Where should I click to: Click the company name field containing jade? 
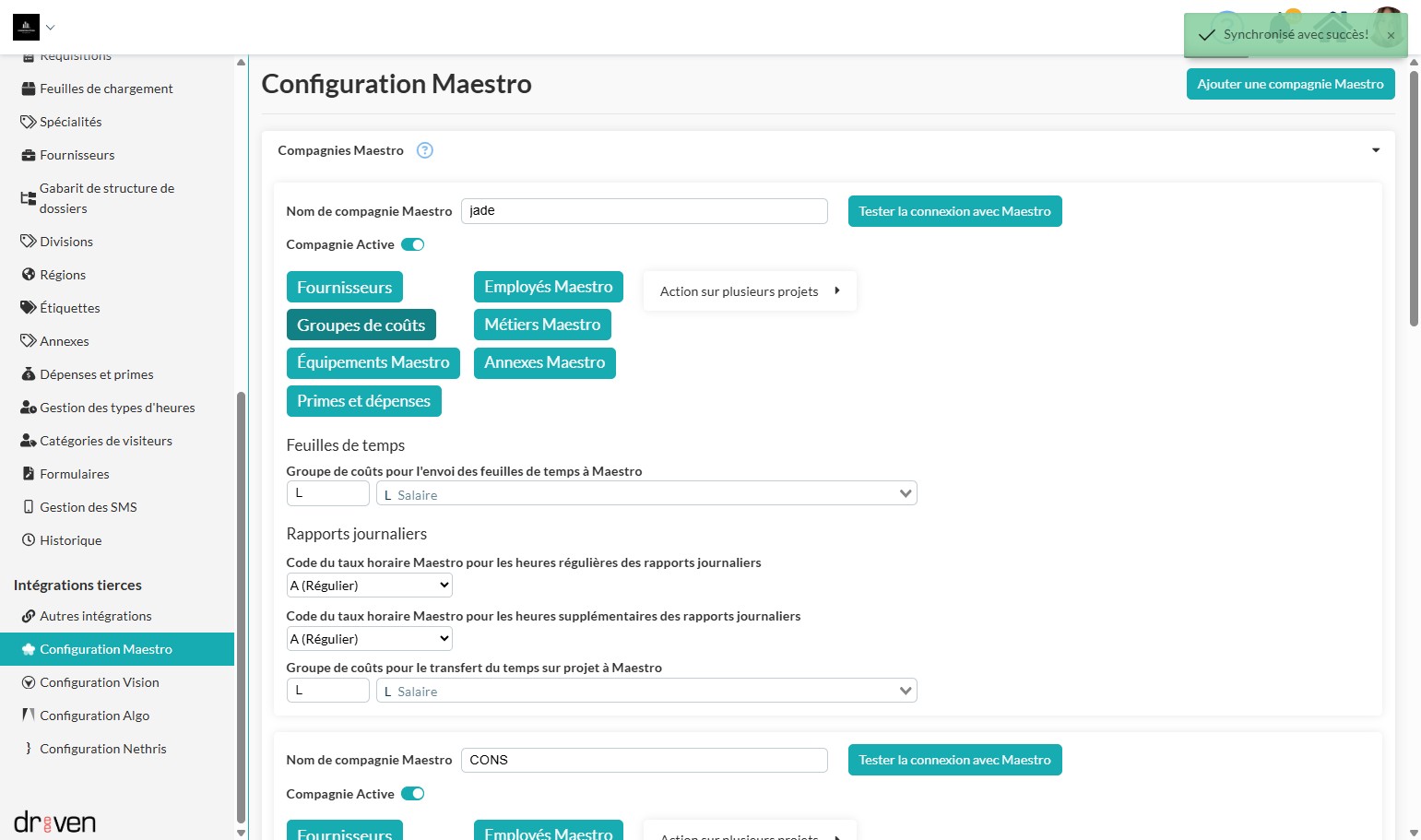[x=644, y=211]
